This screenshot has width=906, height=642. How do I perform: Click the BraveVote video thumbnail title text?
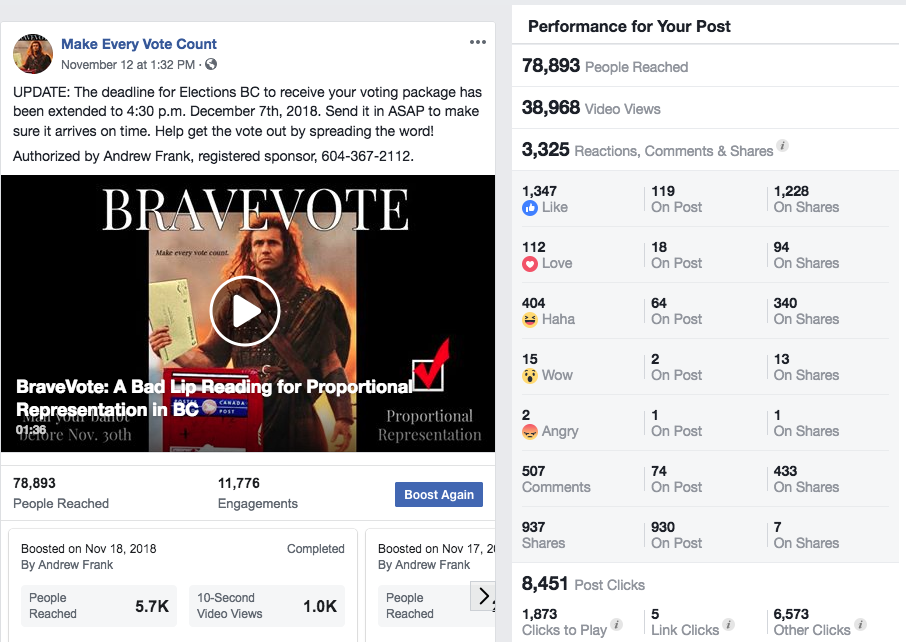click(214, 398)
